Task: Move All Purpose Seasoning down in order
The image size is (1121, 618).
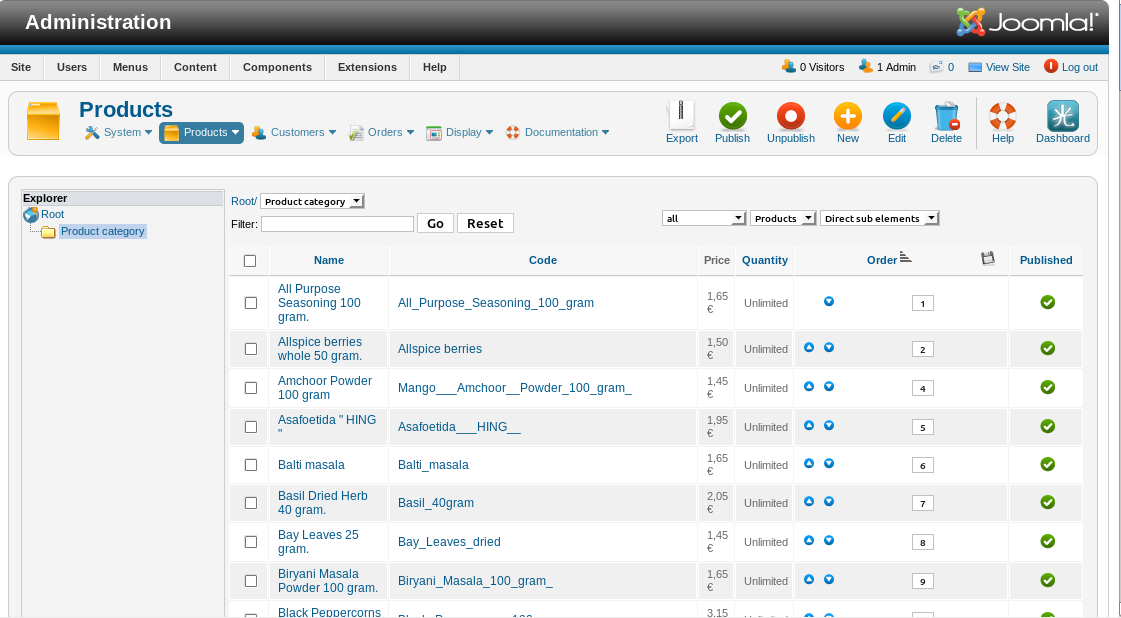Action: click(829, 301)
